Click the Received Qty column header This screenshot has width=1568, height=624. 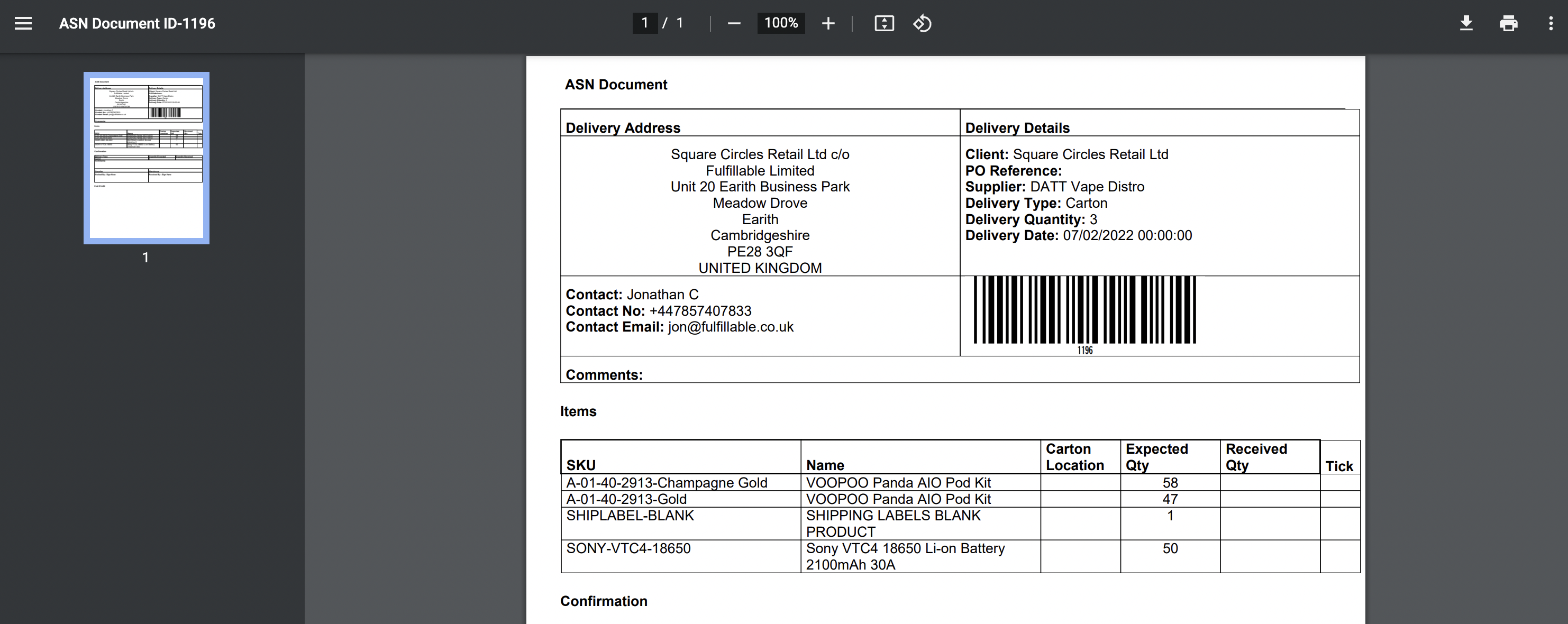click(x=1256, y=457)
